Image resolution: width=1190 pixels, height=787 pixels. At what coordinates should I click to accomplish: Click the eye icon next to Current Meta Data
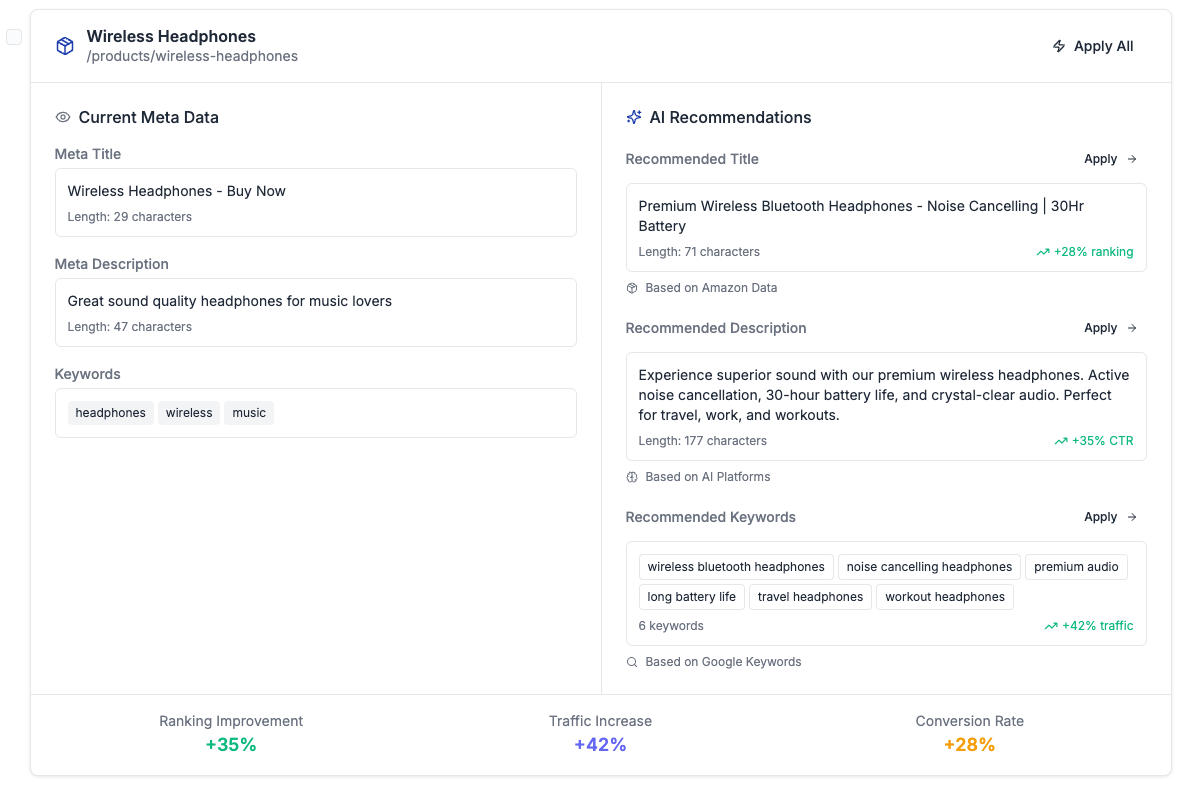click(63, 117)
